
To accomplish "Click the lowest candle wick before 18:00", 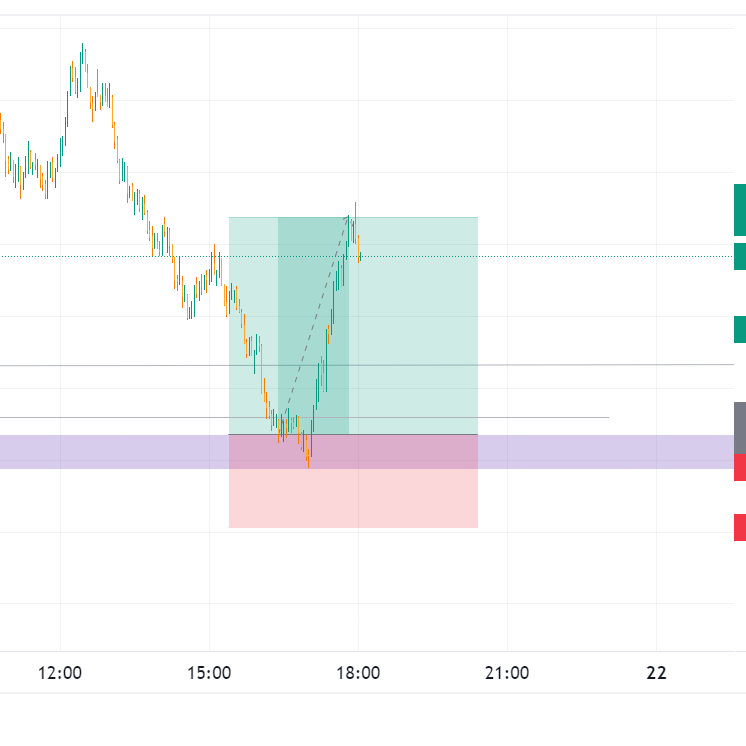I will coord(308,465).
